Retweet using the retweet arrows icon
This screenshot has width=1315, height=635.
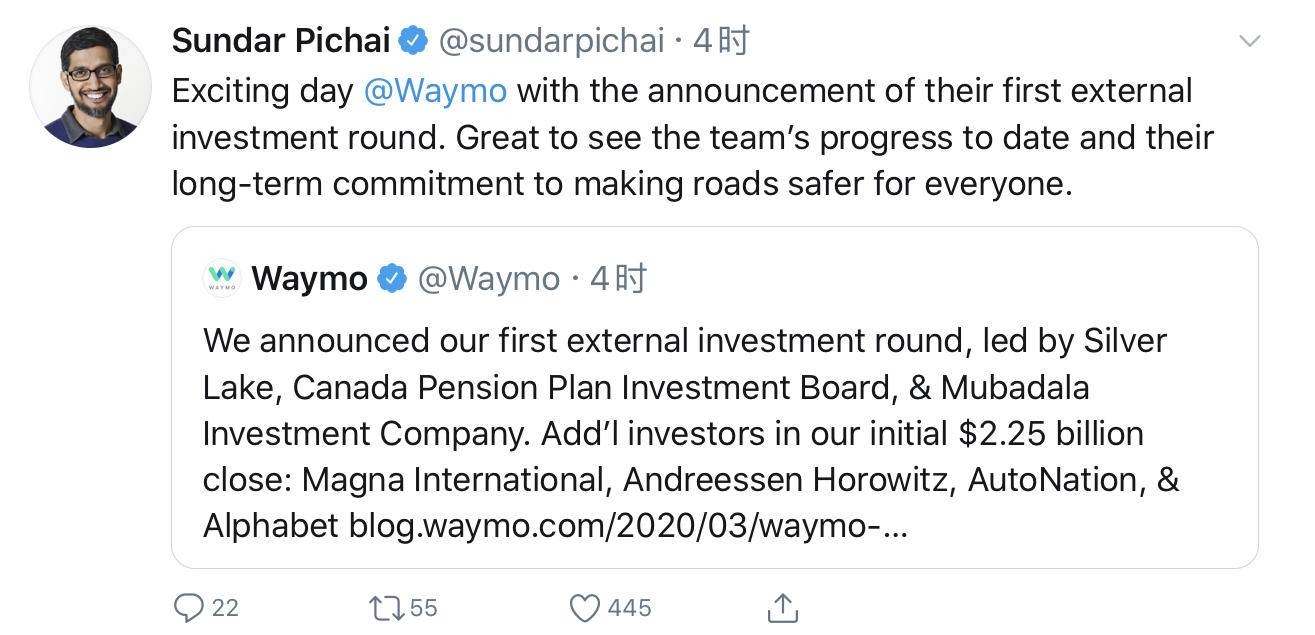(386, 607)
